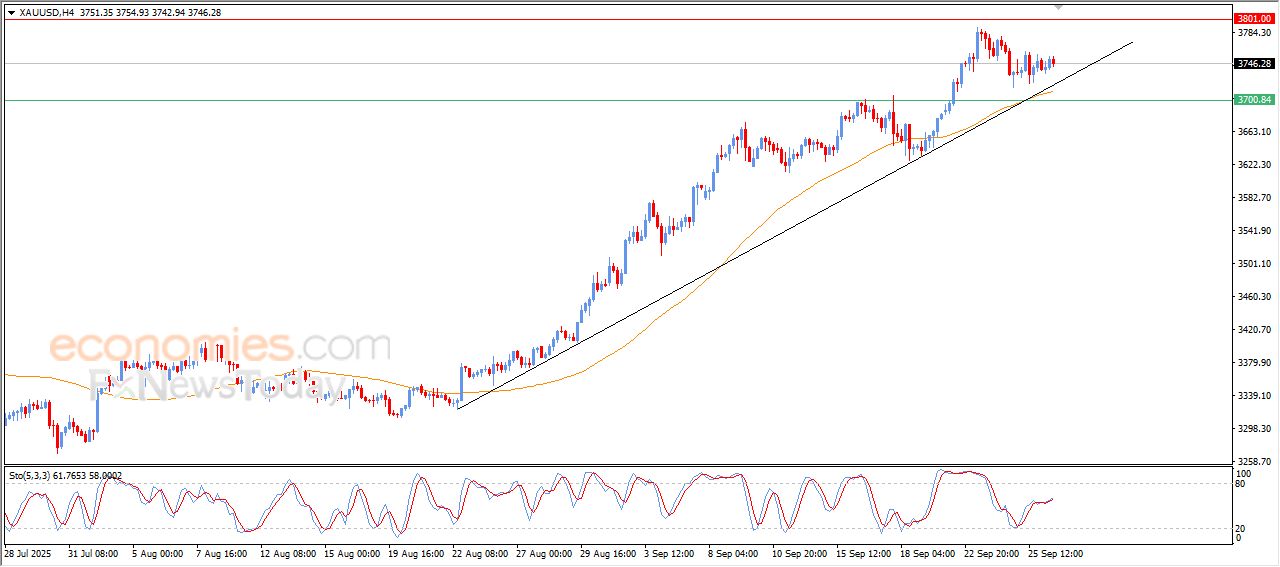
Task: Click the 25 Sep 12:00 time label
Action: click(x=1056, y=553)
